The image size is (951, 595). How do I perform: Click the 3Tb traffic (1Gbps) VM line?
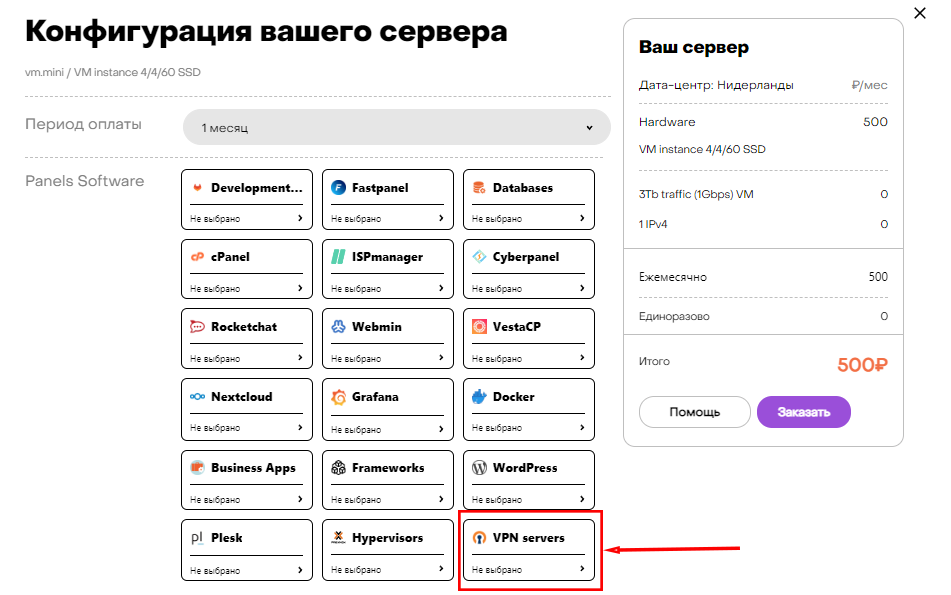[696, 194]
